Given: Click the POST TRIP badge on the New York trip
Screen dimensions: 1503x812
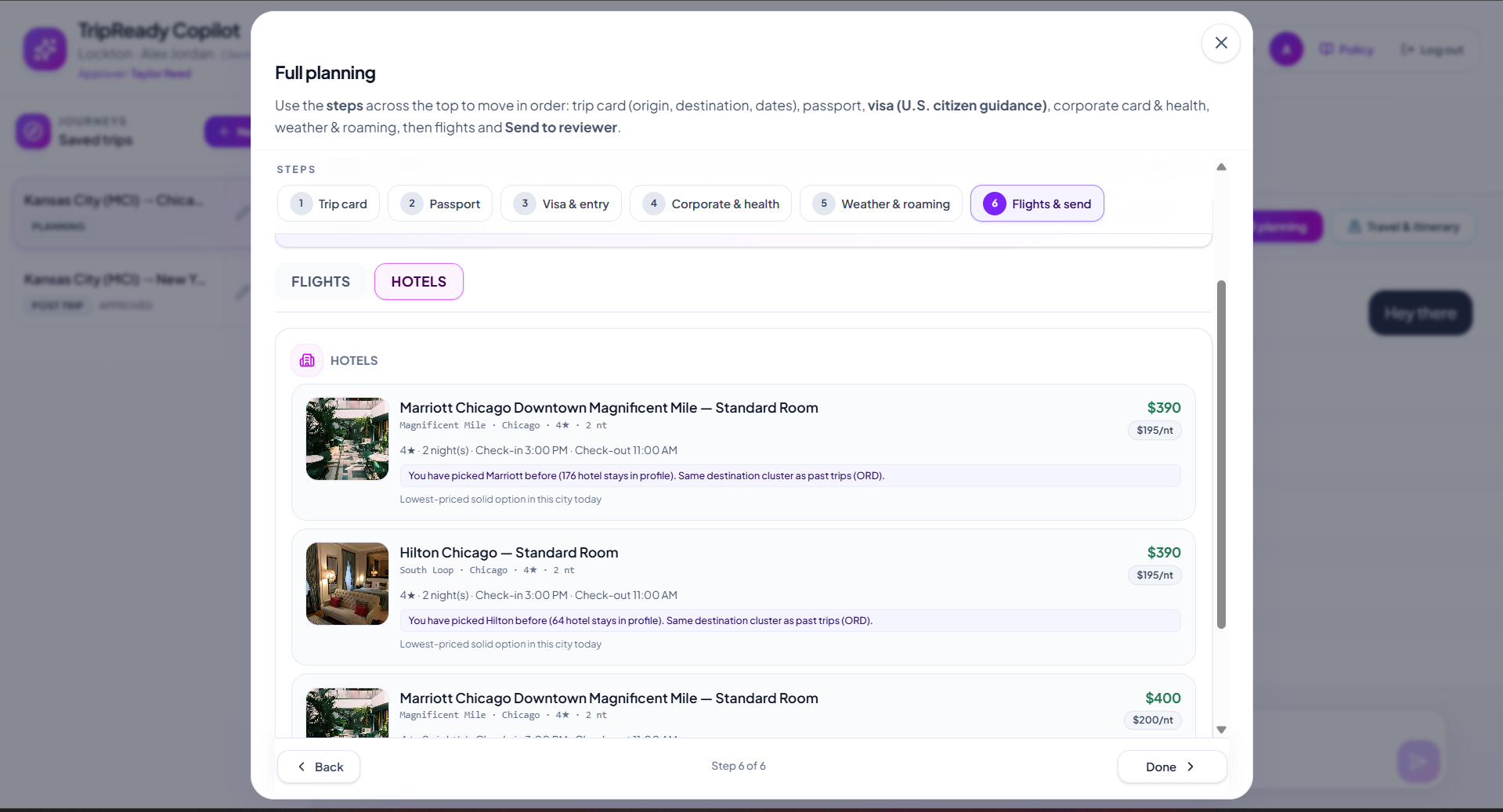Looking at the screenshot, I should pyautogui.click(x=57, y=305).
